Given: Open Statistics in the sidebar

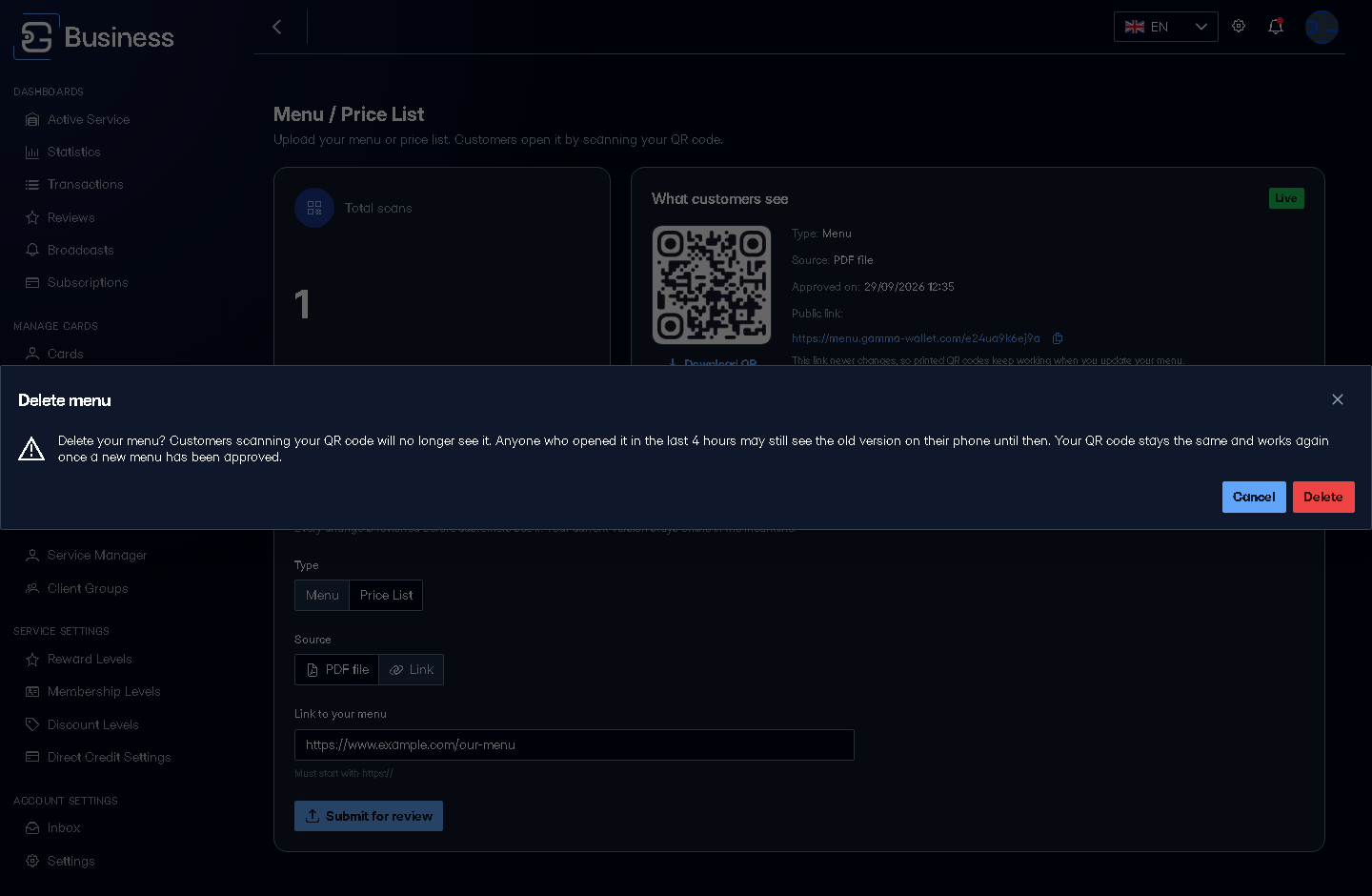Looking at the screenshot, I should coord(74,152).
